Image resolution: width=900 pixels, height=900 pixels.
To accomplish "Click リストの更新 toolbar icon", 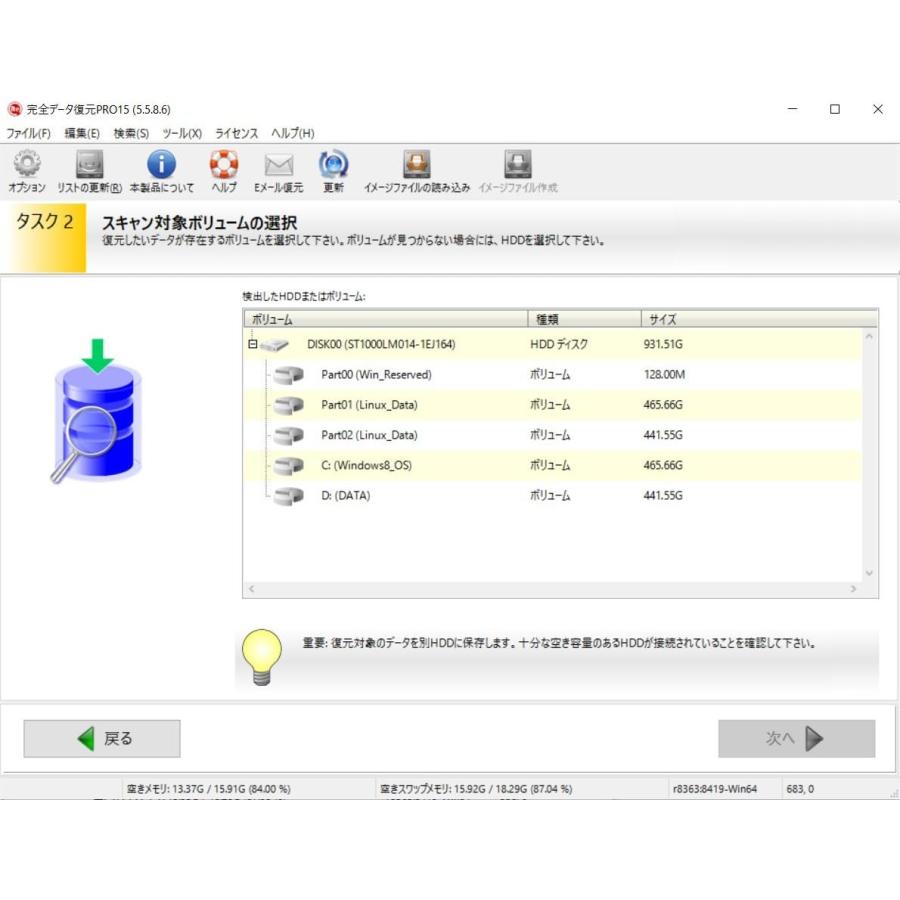I will [90, 164].
